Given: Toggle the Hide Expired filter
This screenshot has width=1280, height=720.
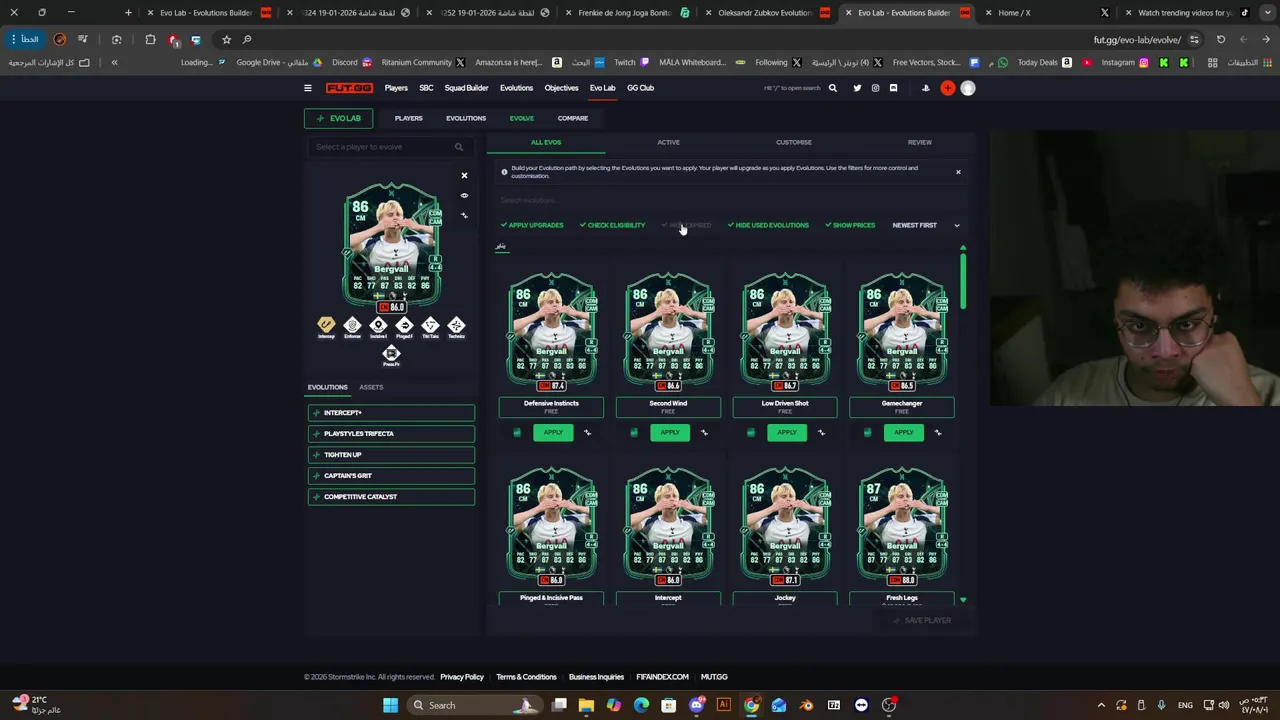Looking at the screenshot, I should tap(686, 225).
